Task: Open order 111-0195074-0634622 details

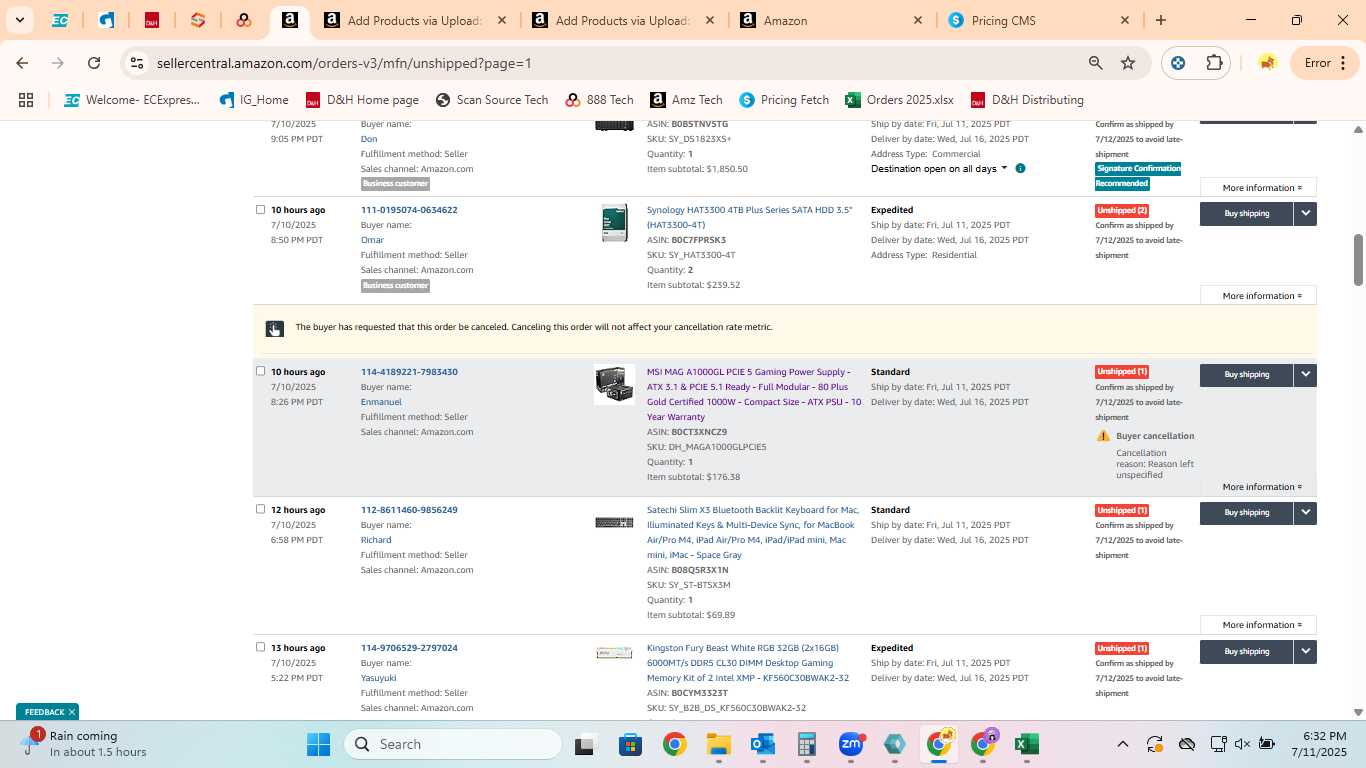Action: (409, 210)
